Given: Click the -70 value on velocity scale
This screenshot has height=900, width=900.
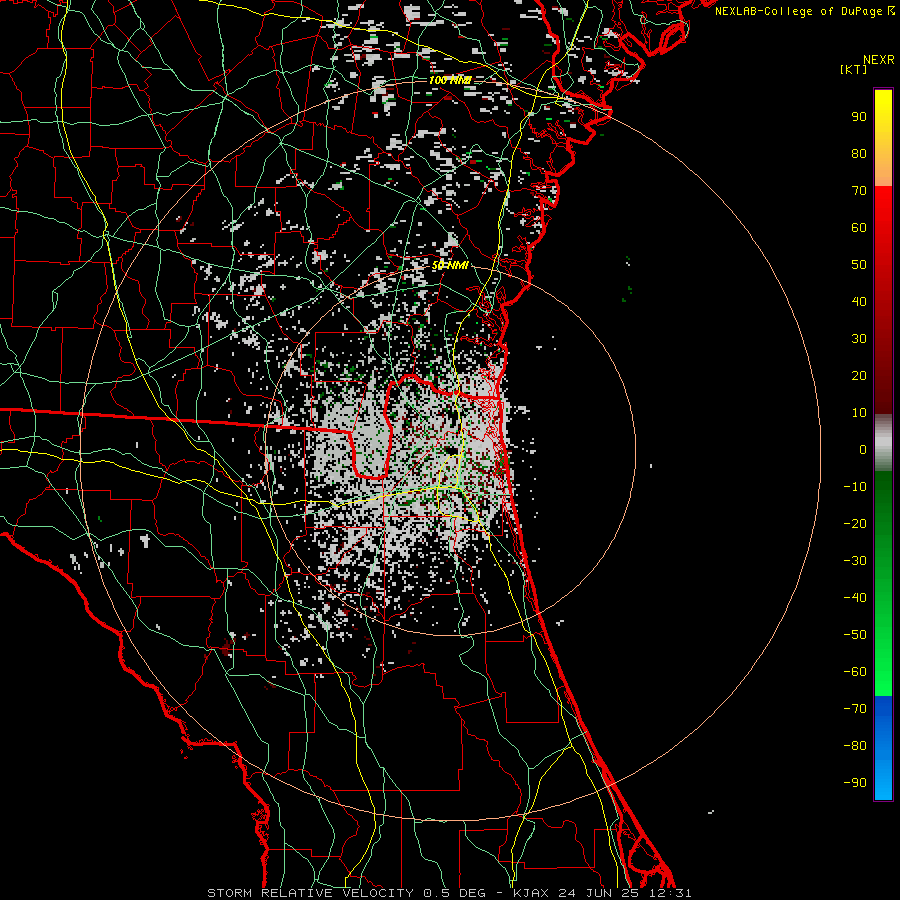Looking at the screenshot, I should pyautogui.click(x=855, y=709).
